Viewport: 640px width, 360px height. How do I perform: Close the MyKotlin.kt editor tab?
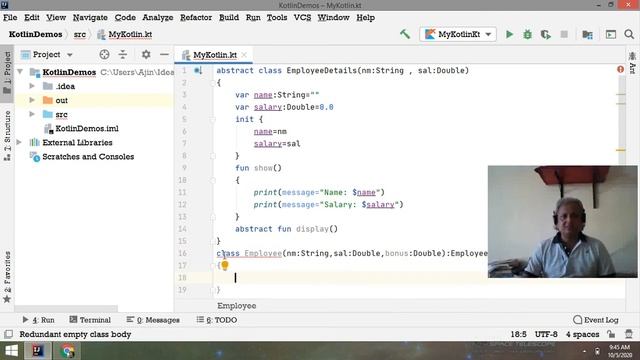coord(244,55)
